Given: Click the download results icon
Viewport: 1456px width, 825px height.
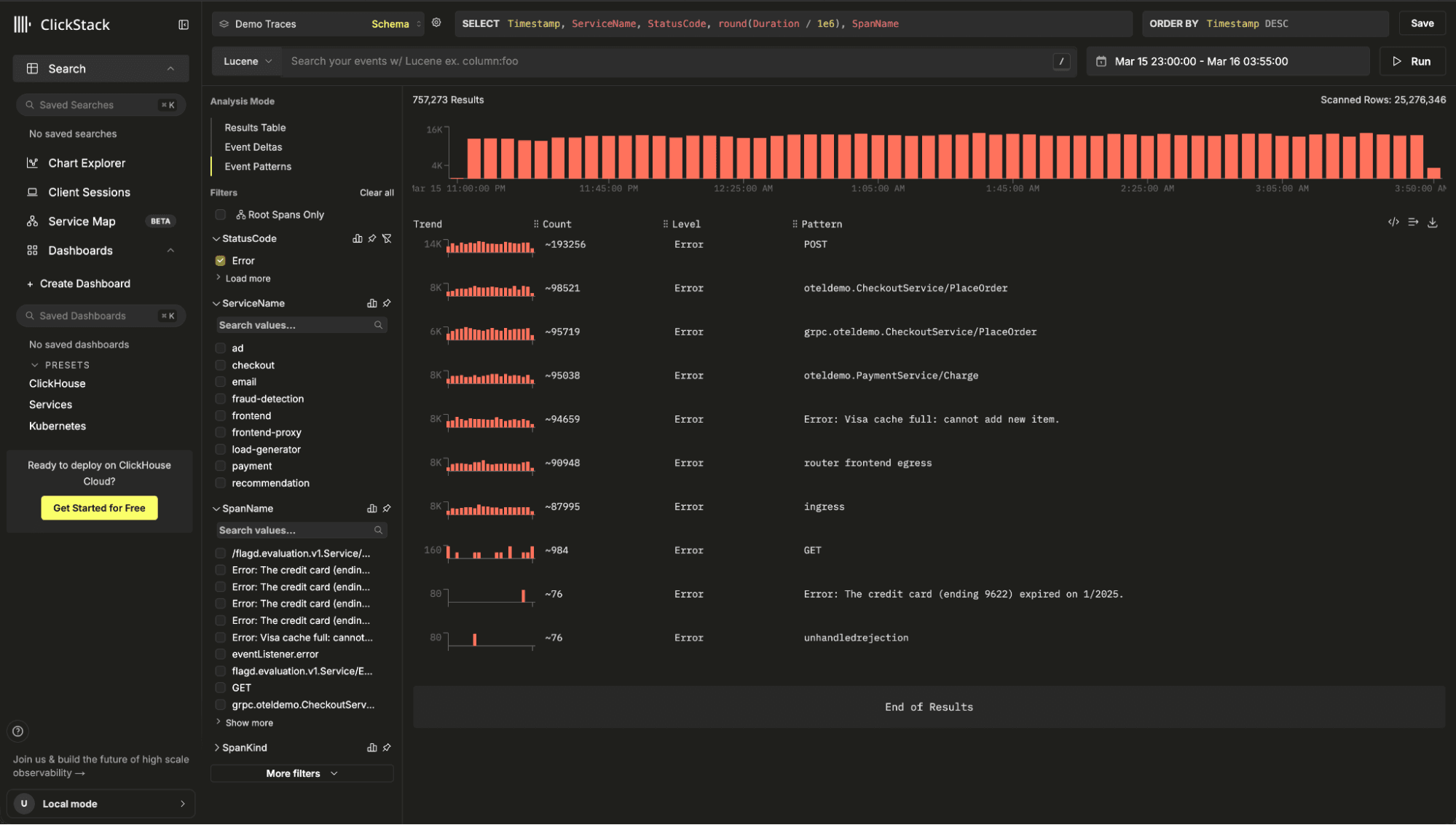Looking at the screenshot, I should coord(1432,223).
